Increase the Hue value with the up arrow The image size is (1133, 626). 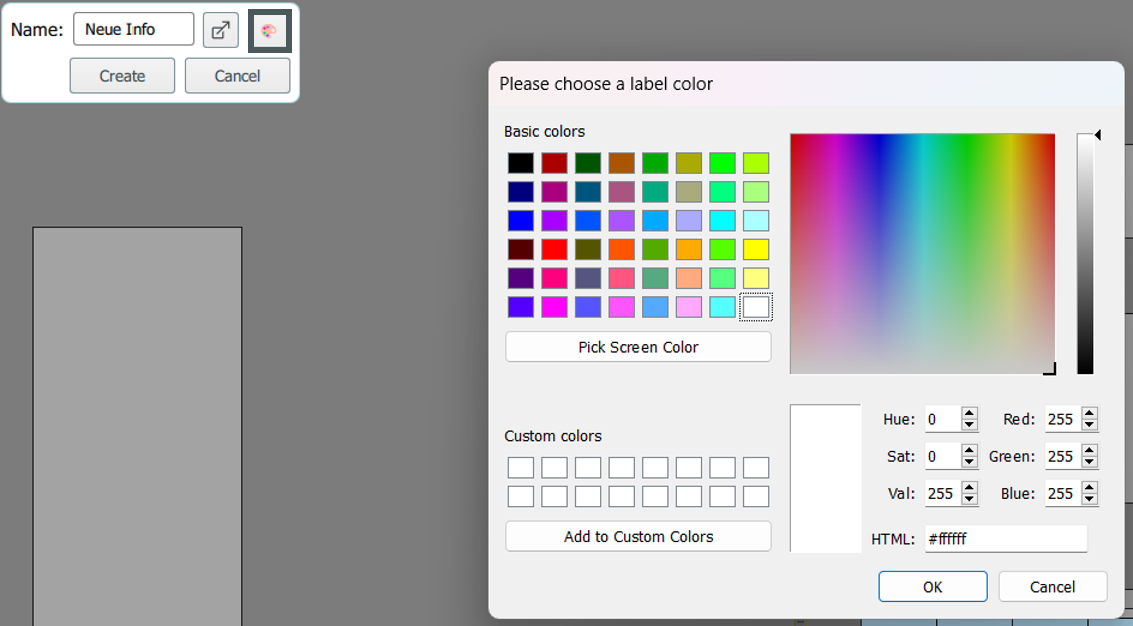969,414
